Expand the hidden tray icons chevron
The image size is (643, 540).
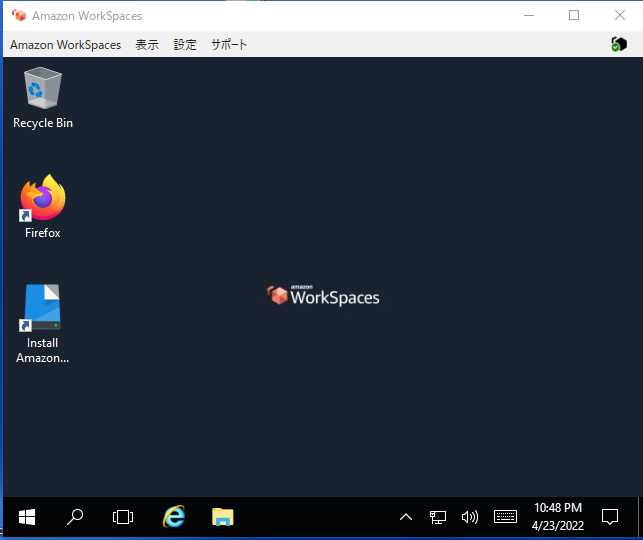point(405,517)
